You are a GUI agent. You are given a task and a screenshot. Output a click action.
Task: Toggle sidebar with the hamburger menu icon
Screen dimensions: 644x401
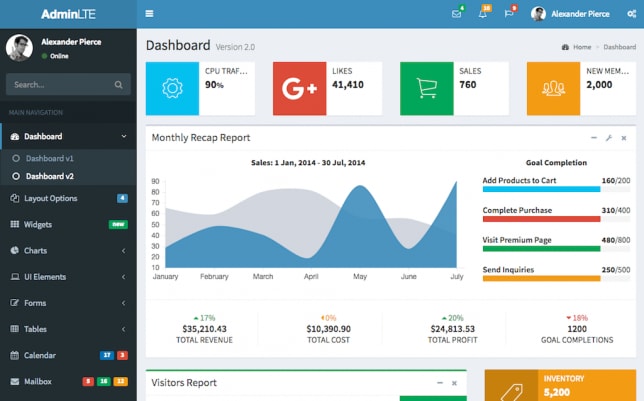pos(150,14)
